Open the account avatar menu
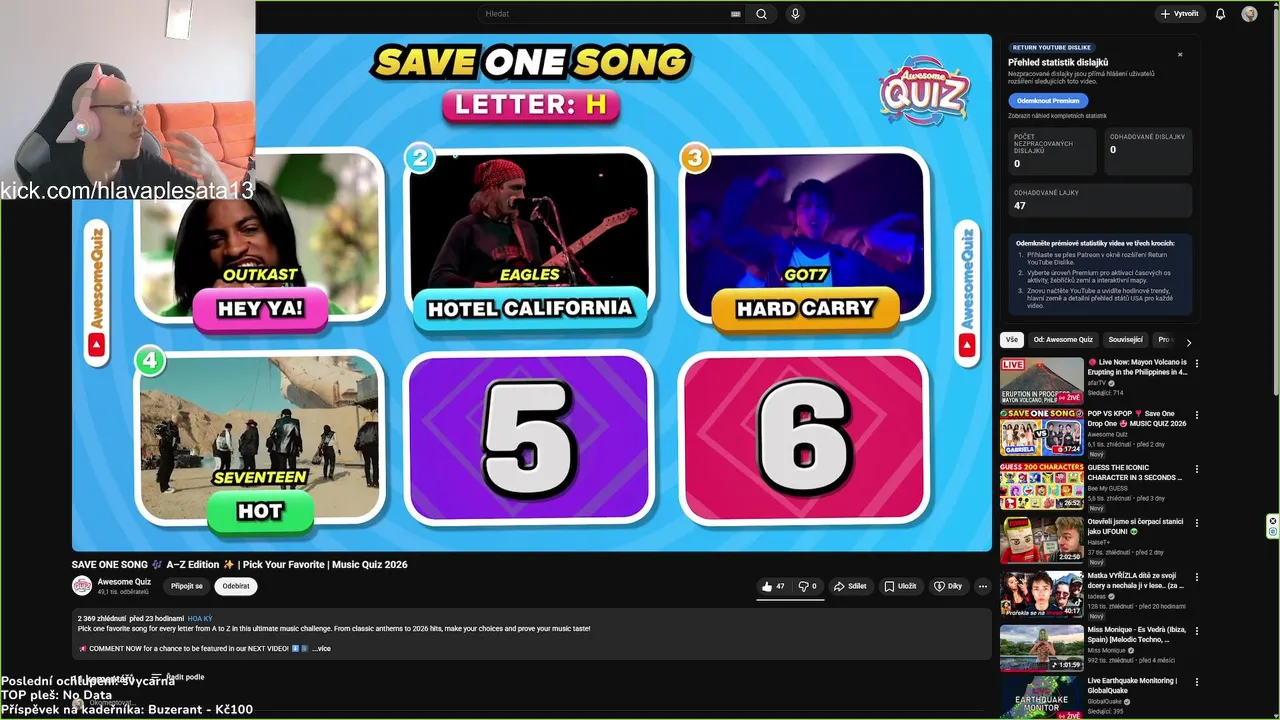 [x=1249, y=14]
